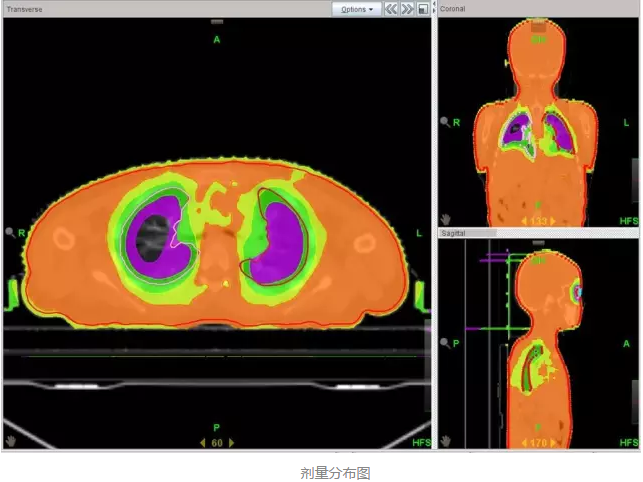Go to previous transverse slice from 60
The width and height of the screenshot is (643, 482).
pyautogui.click(x=203, y=442)
